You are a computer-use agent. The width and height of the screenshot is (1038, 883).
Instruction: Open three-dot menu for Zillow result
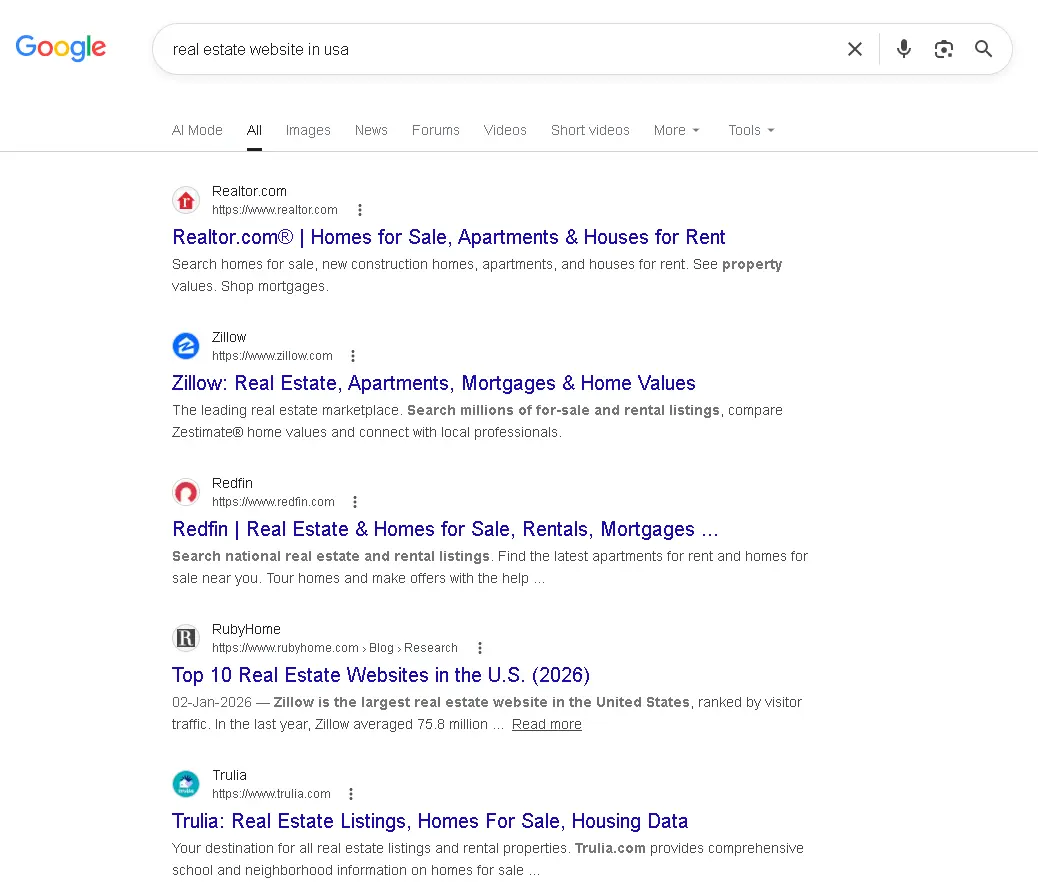353,356
